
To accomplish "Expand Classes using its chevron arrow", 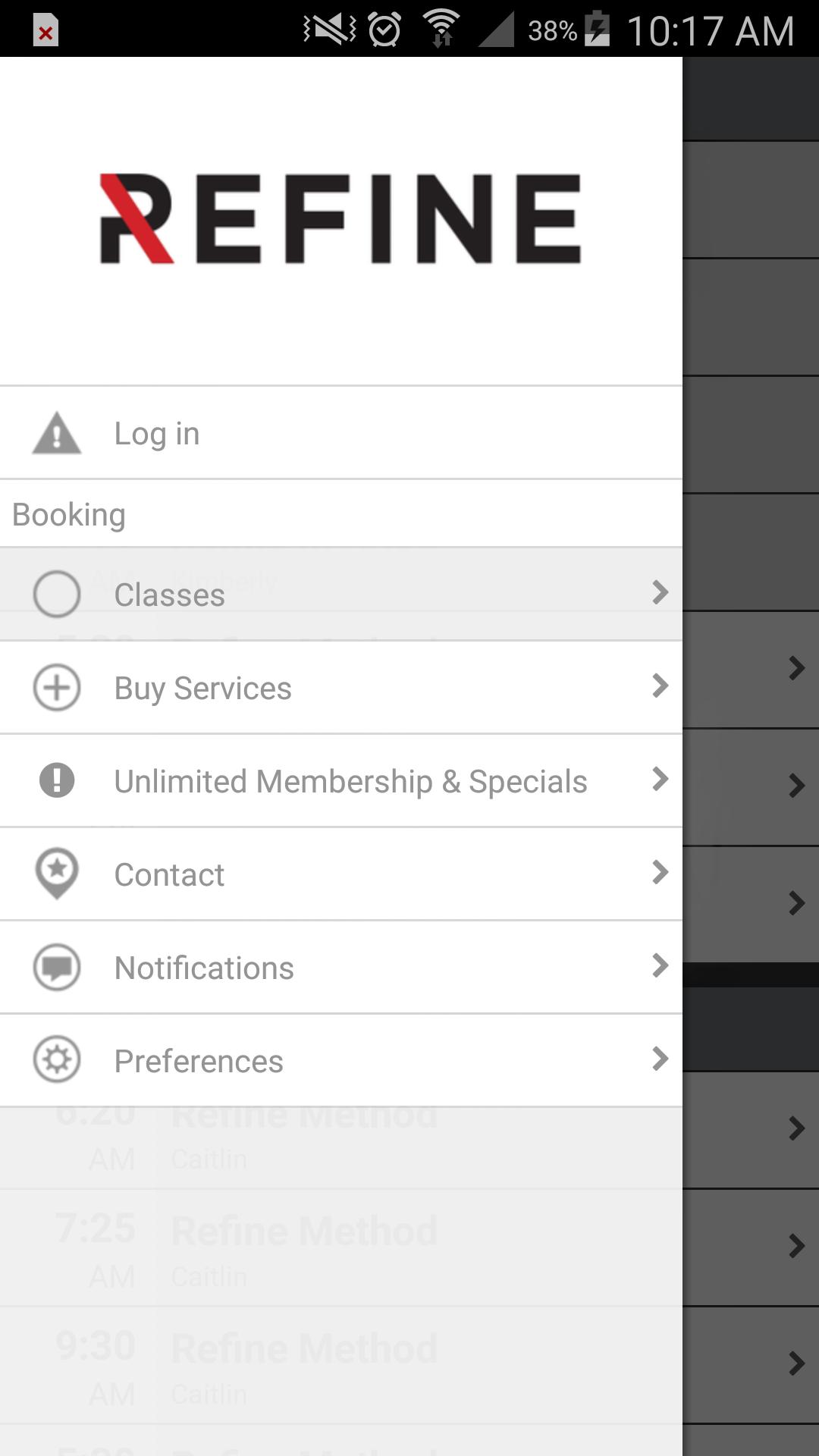I will pyautogui.click(x=660, y=592).
